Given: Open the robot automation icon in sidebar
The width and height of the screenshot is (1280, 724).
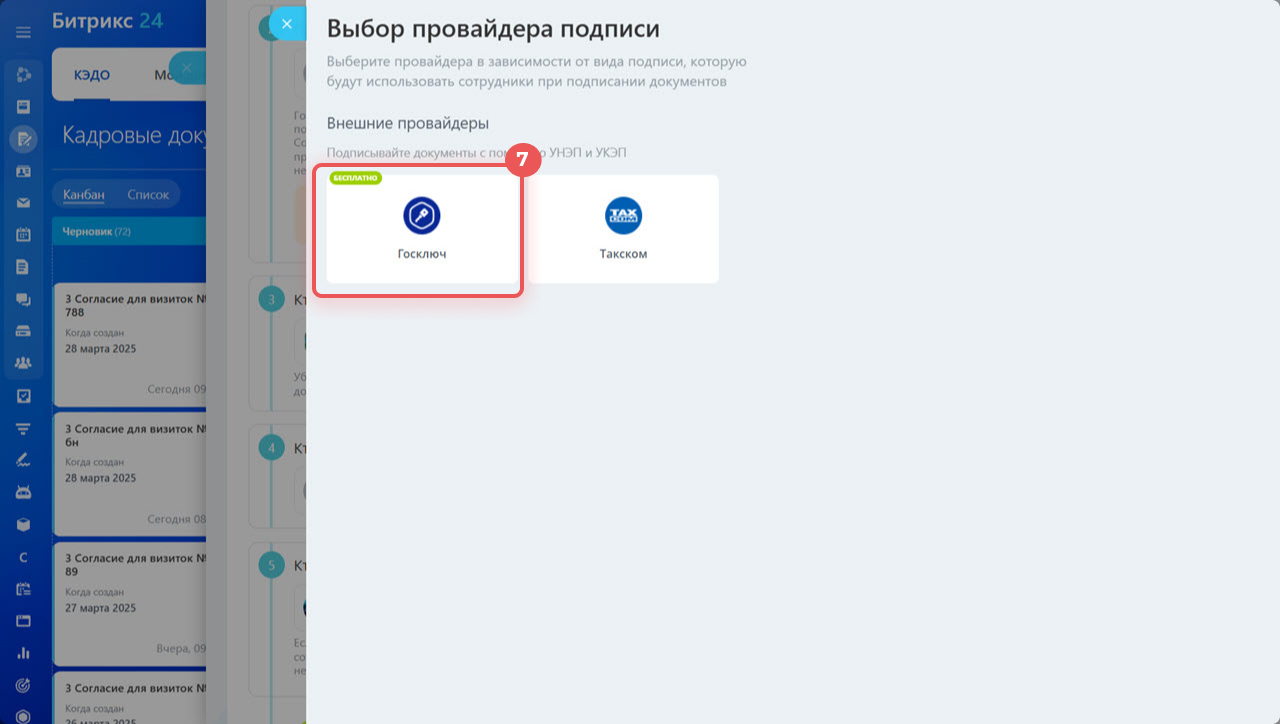Looking at the screenshot, I should (23, 492).
